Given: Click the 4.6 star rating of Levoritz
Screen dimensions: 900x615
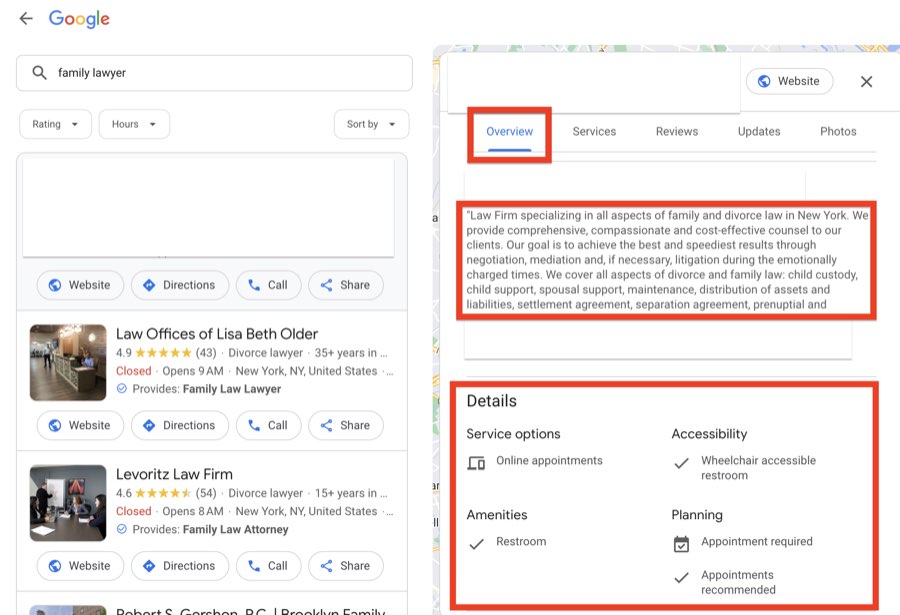Looking at the screenshot, I should pyautogui.click(x=166, y=493).
